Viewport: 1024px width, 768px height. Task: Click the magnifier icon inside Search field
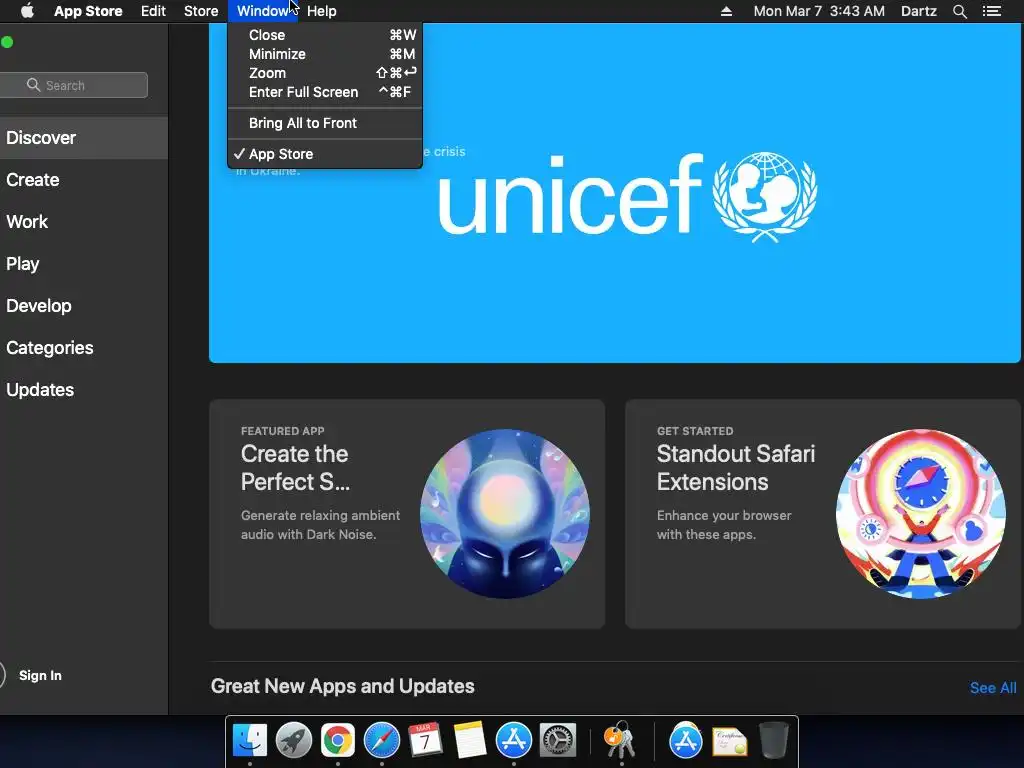click(33, 85)
